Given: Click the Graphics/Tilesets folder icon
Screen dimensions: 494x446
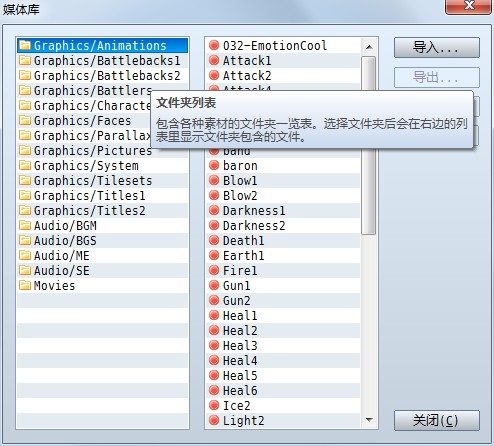Looking at the screenshot, I should coord(25,180).
